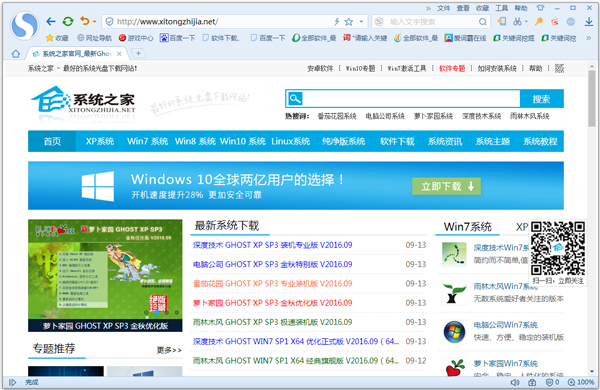Open the 软件下载 navigation item

click(x=397, y=141)
